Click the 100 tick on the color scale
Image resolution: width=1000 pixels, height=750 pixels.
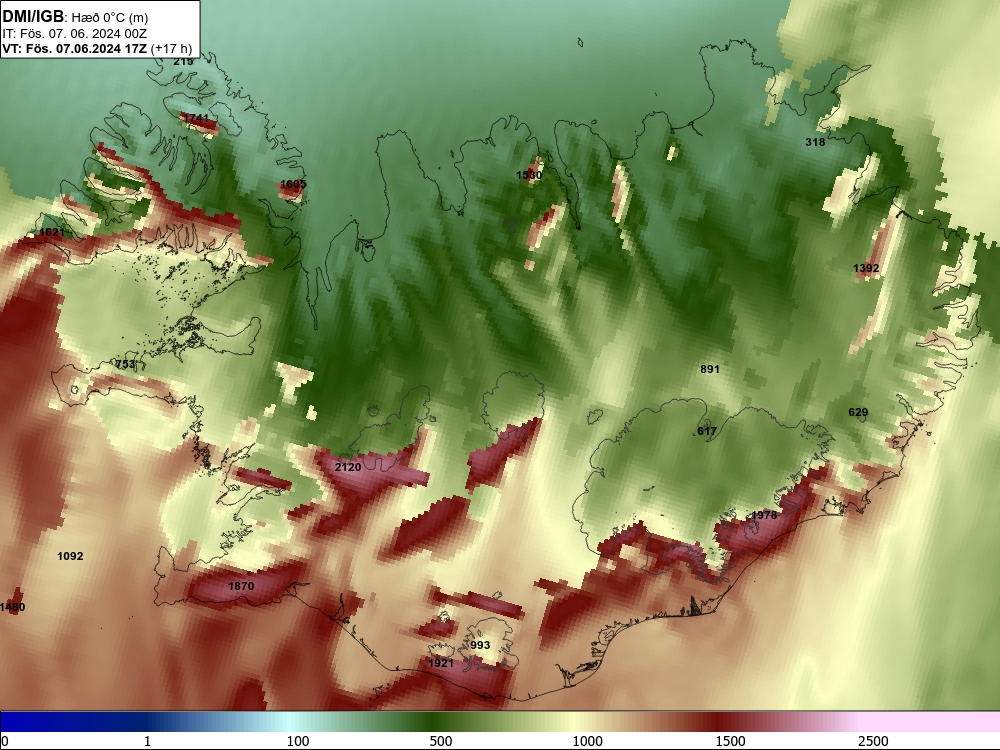(x=298, y=741)
